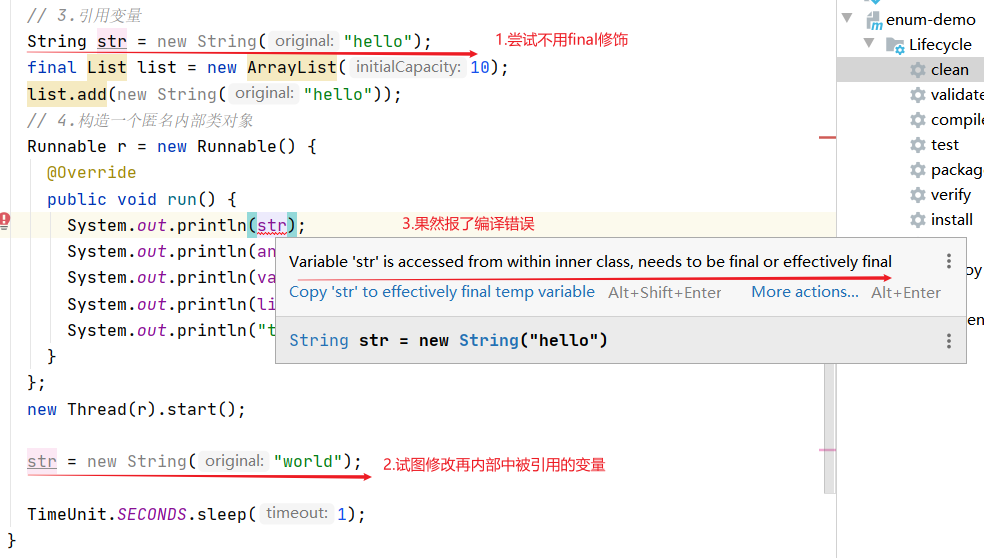Screen dimensions: 984x558
Task: Click the editor's vertical scrollbar thumb
Action: pyautogui.click(x=829, y=429)
